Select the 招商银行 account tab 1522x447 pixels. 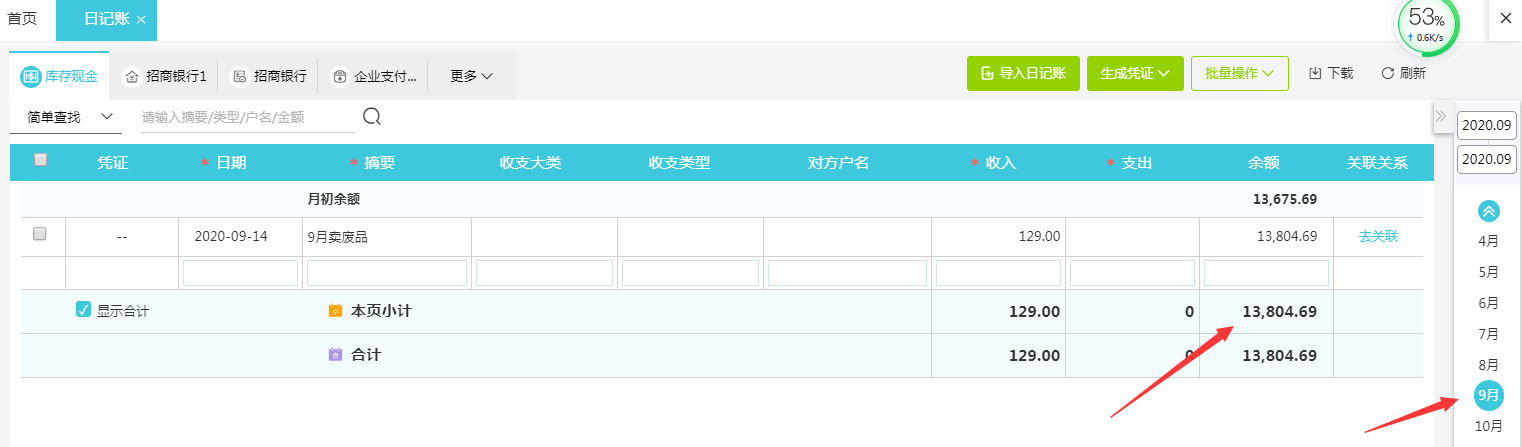[x=268, y=76]
